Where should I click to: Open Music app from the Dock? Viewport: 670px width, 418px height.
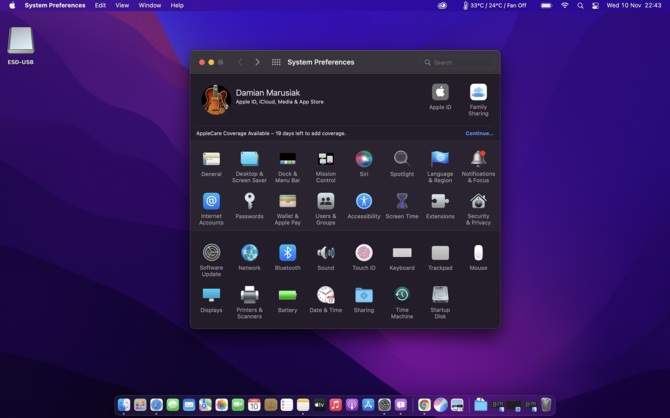coord(335,404)
